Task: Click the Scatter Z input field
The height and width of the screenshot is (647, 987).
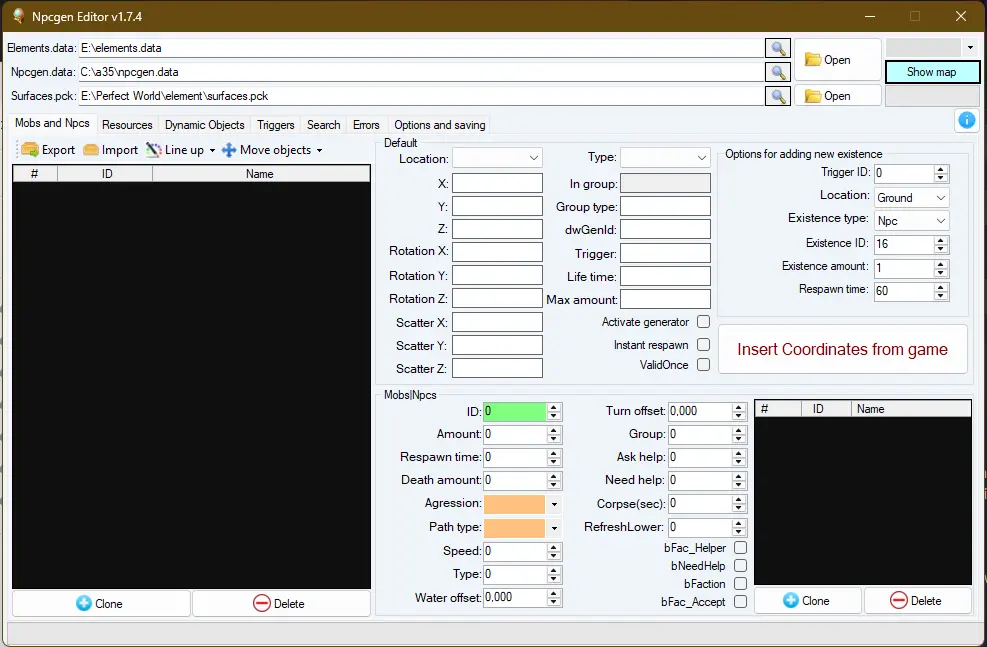Action: (497, 368)
